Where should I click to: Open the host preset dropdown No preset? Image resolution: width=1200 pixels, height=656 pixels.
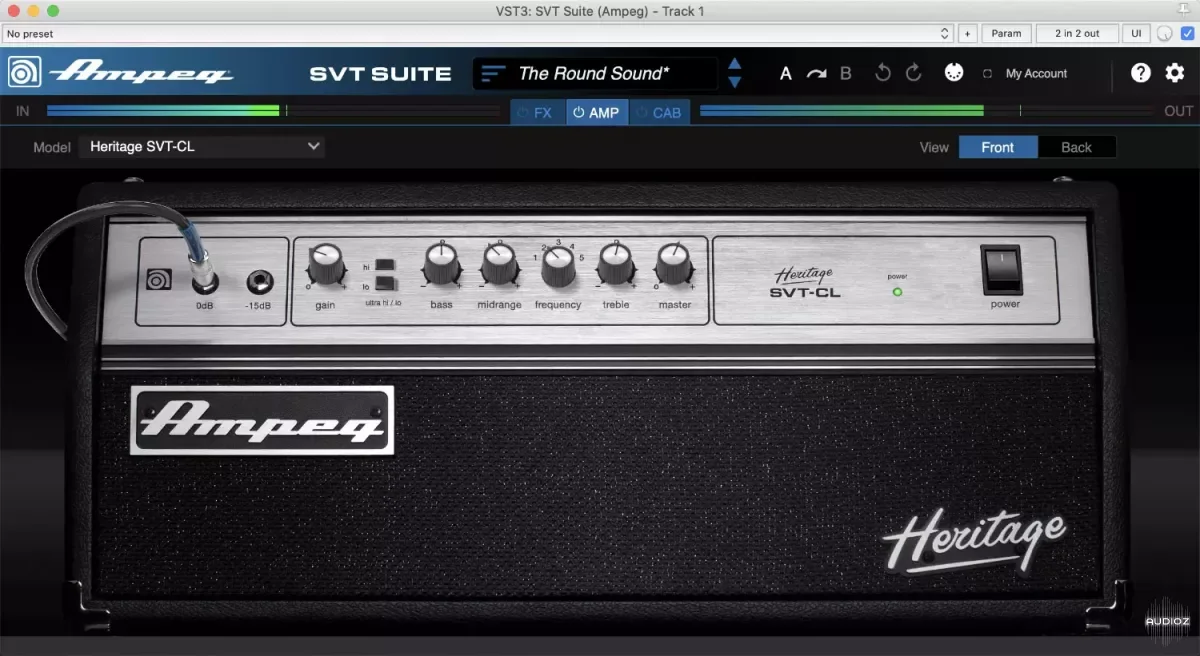click(x=477, y=33)
